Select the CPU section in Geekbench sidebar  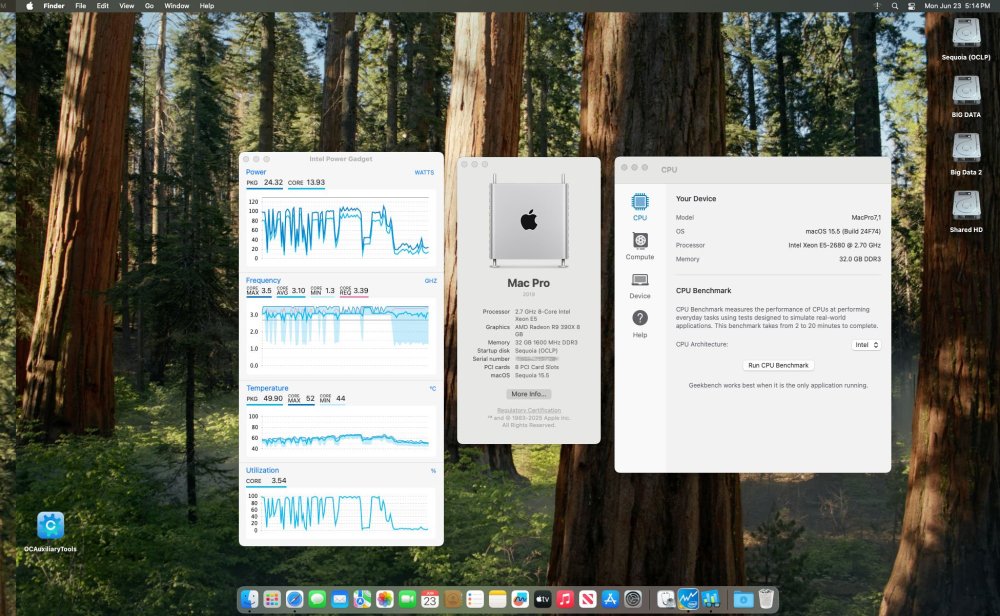coord(640,207)
